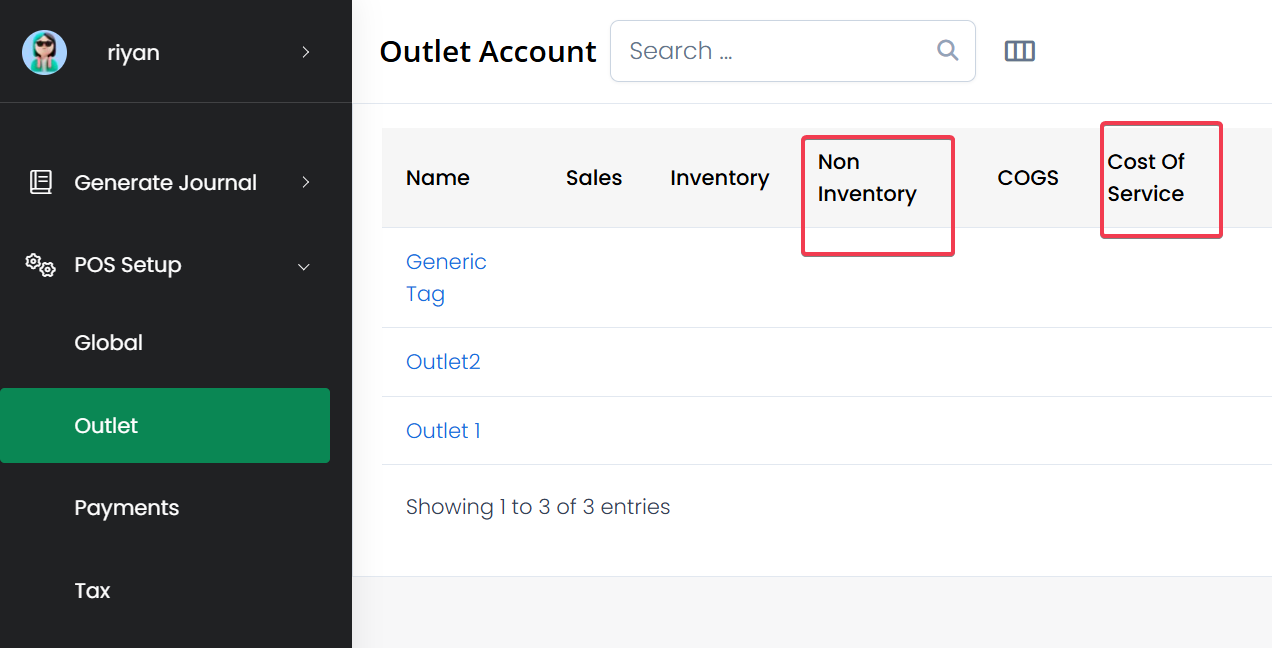Image resolution: width=1272 pixels, height=648 pixels.
Task: Open the Outlet 1 account link
Action: coord(443,430)
